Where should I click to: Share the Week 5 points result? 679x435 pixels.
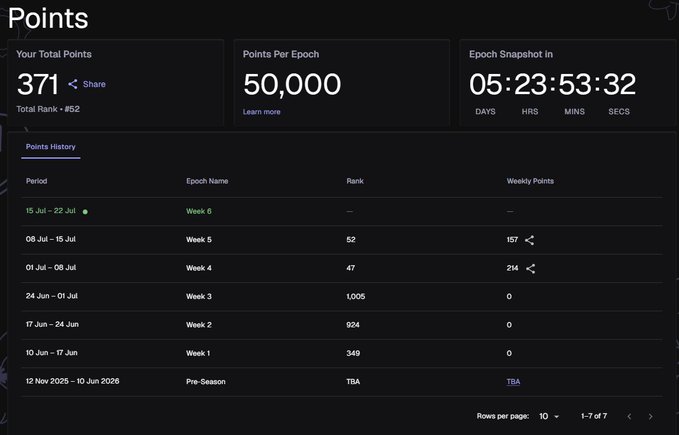click(529, 240)
